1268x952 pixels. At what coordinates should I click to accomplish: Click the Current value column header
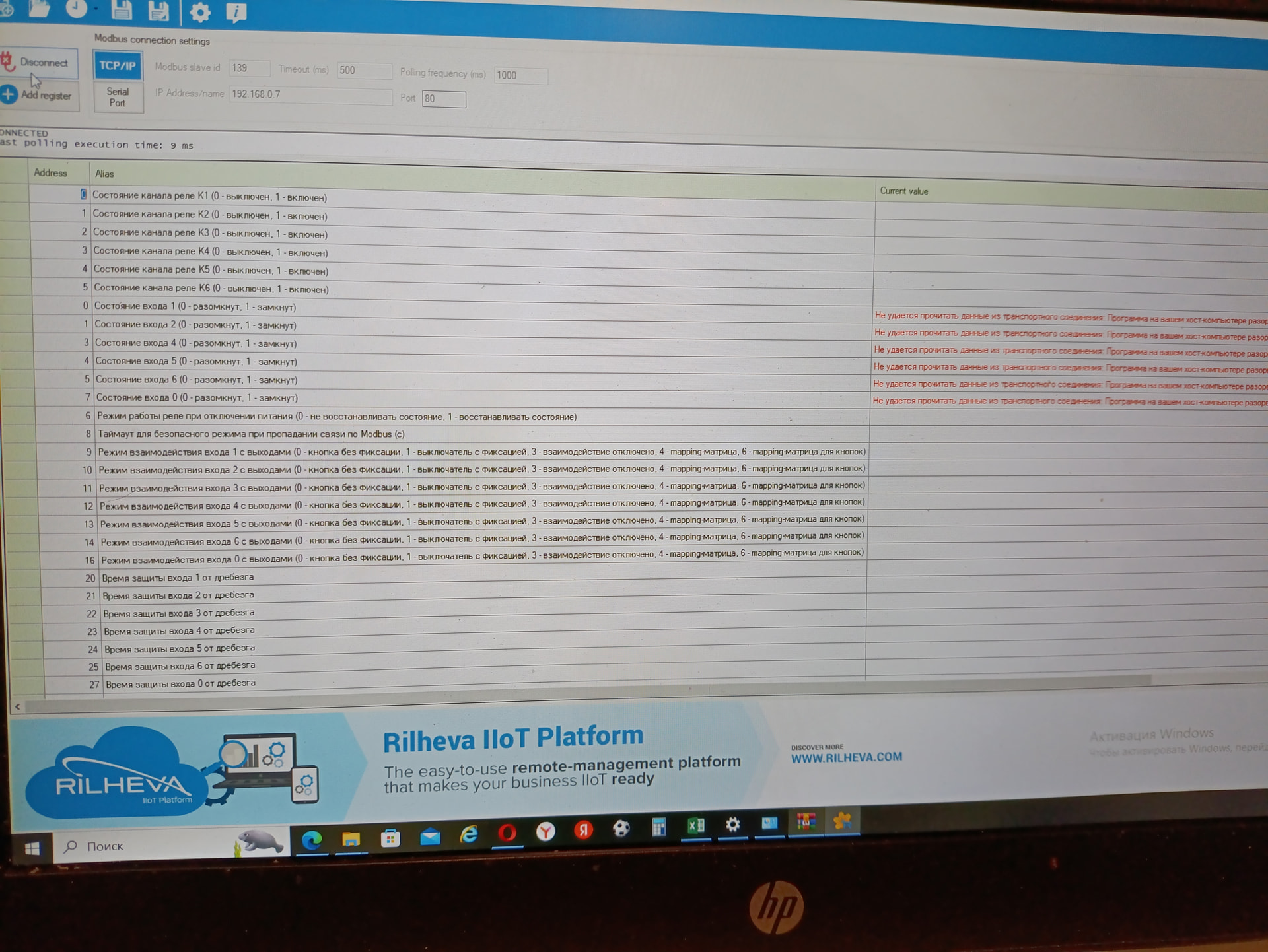pyautogui.click(x=903, y=191)
